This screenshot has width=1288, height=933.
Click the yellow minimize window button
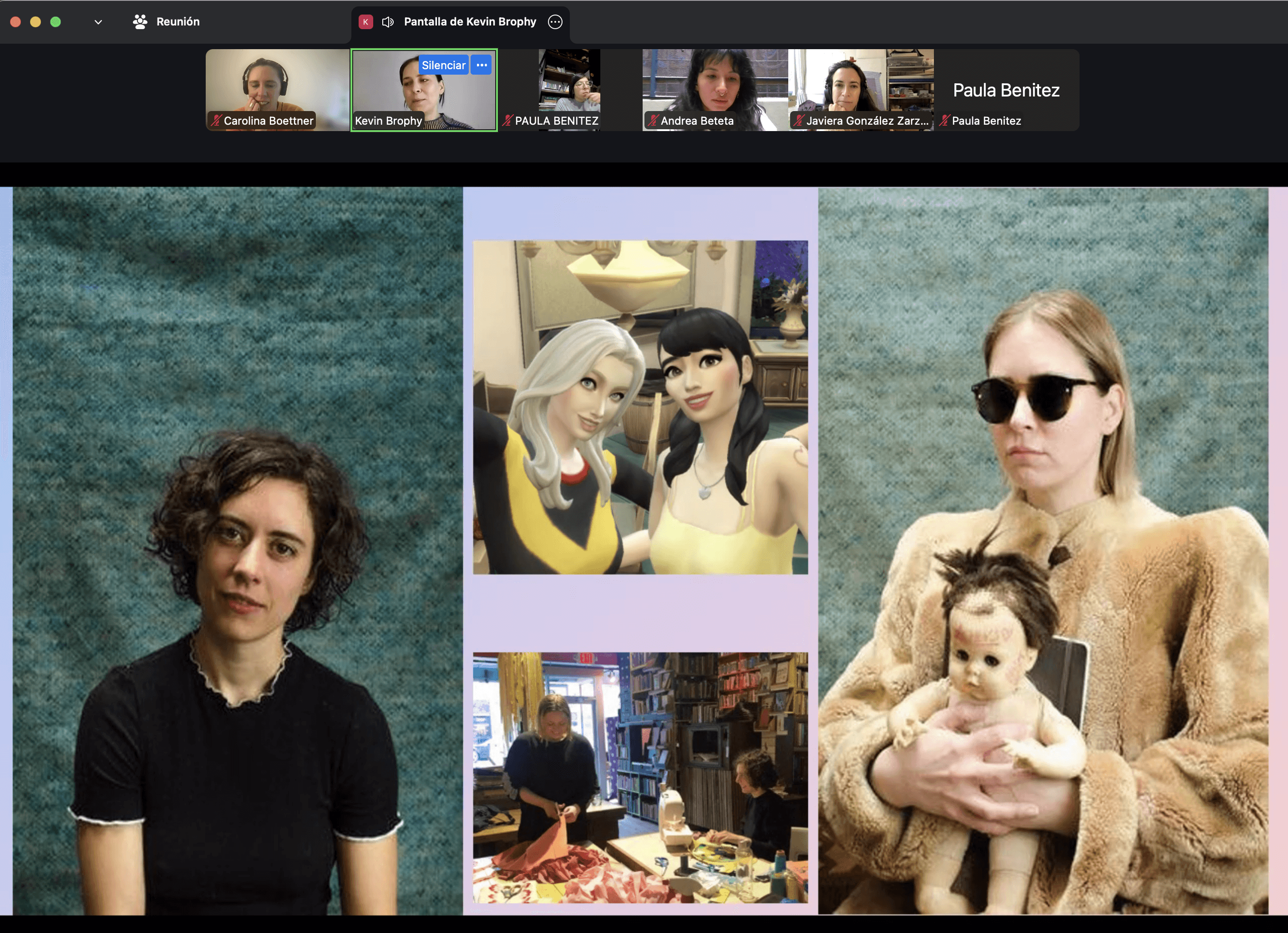pyautogui.click(x=35, y=21)
